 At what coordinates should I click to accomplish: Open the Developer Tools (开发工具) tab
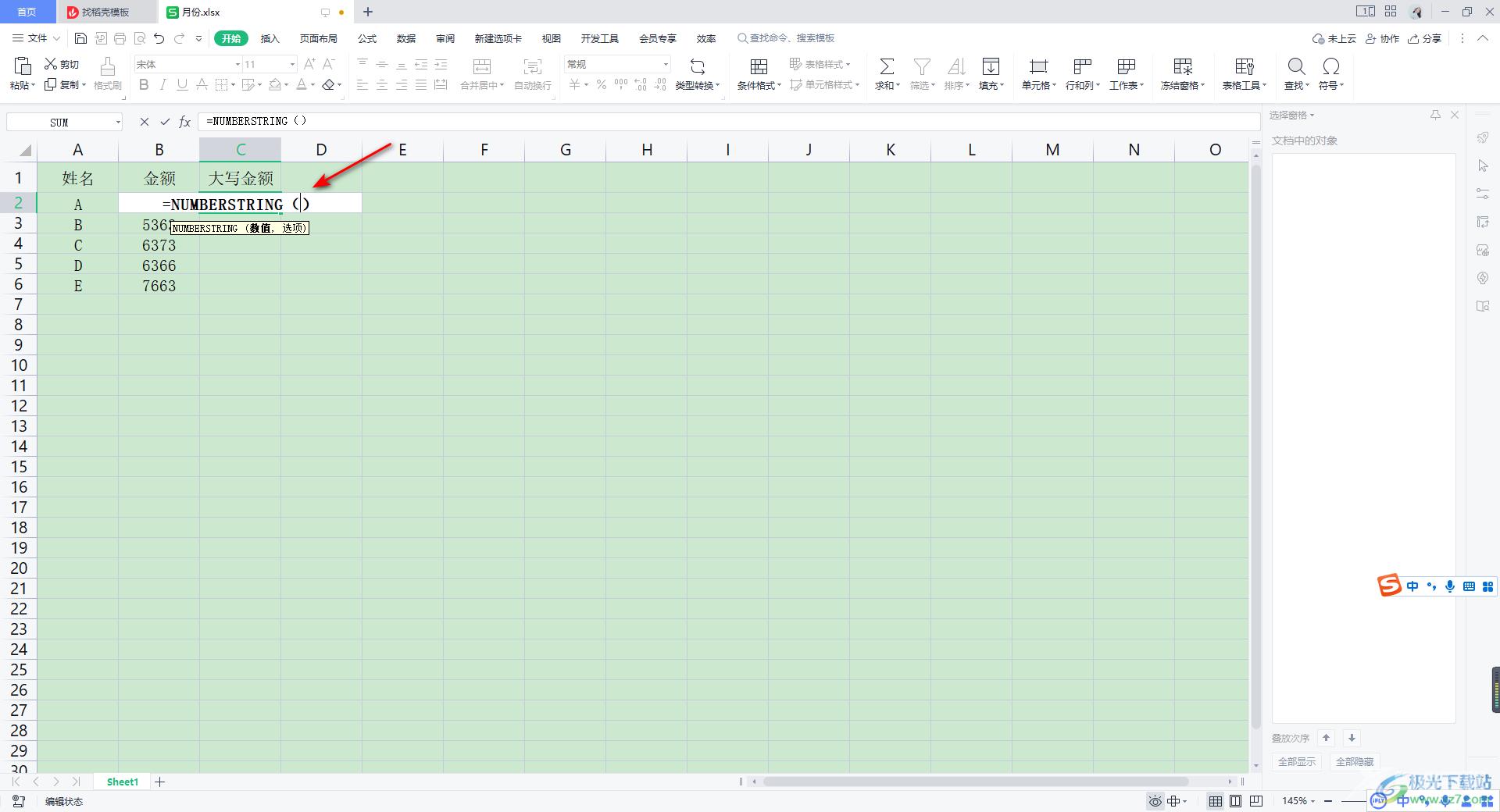tap(600, 38)
